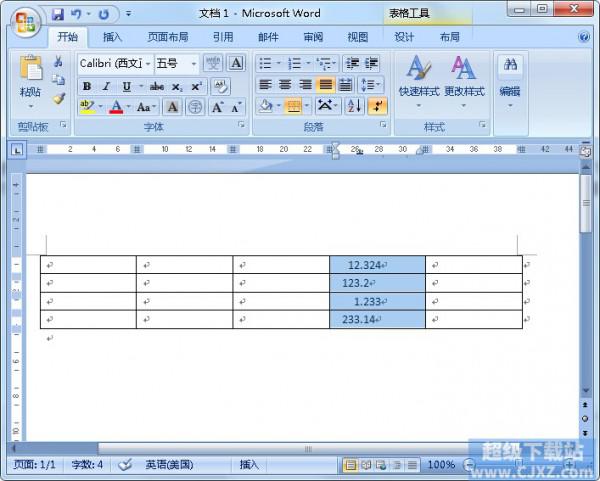Redo the last action
Screen dimensions: 600x481
(103, 15)
